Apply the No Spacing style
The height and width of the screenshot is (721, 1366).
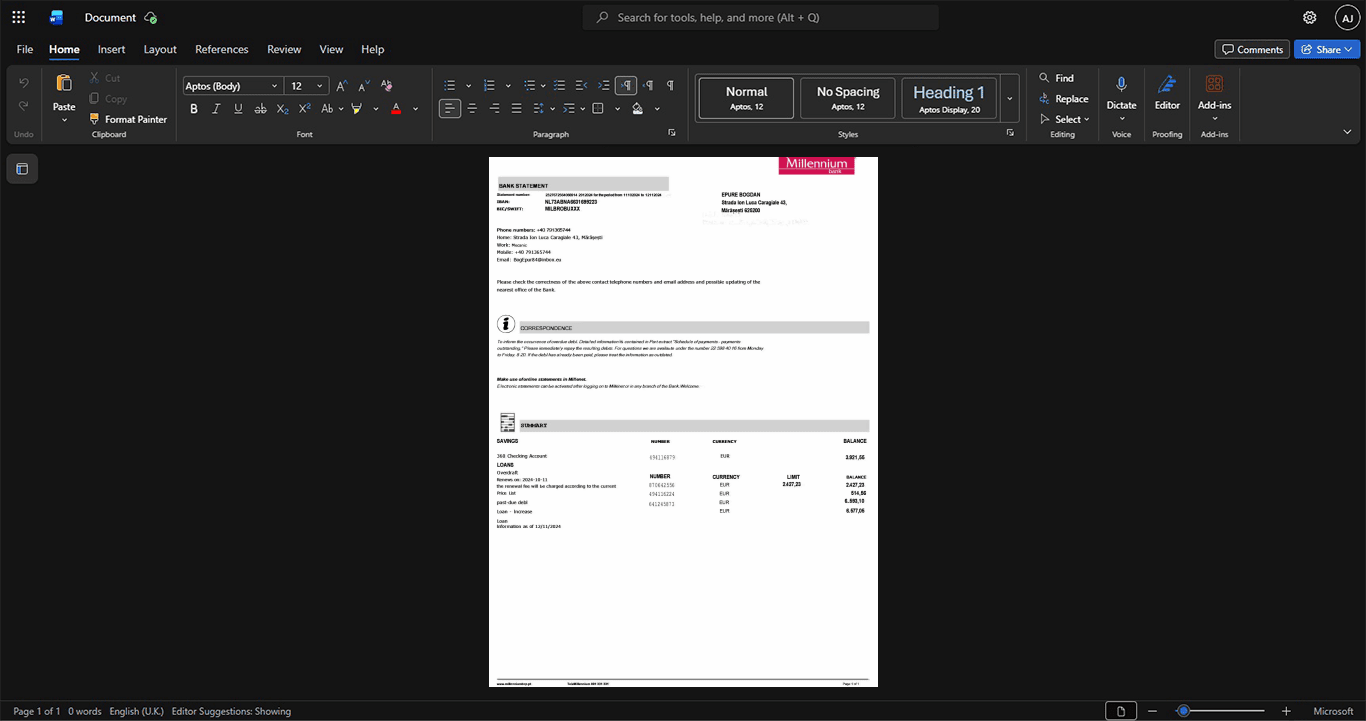(x=848, y=98)
